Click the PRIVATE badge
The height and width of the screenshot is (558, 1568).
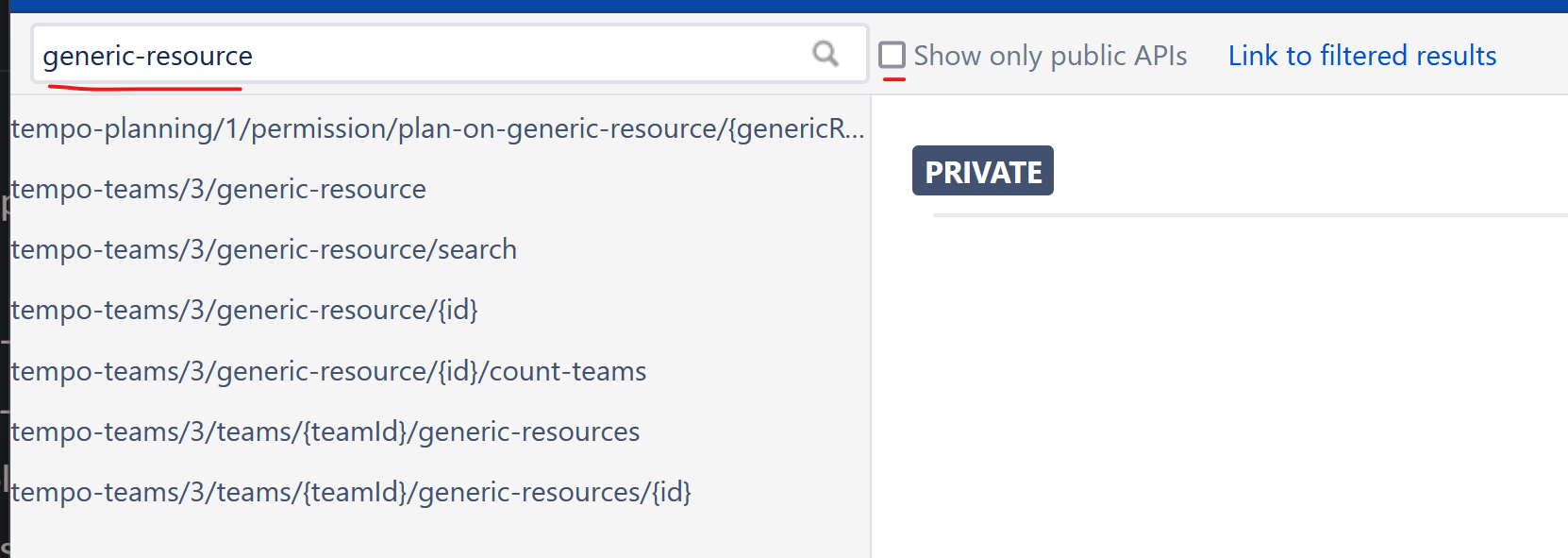click(982, 171)
